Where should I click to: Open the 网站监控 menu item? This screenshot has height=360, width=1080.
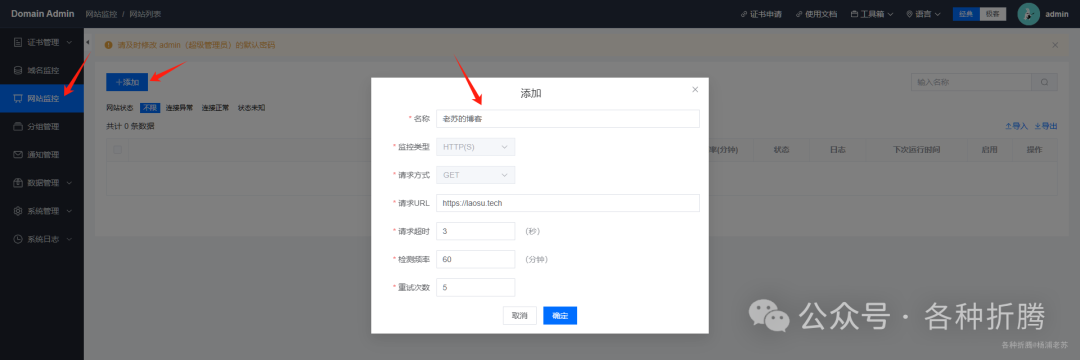tap(42, 98)
